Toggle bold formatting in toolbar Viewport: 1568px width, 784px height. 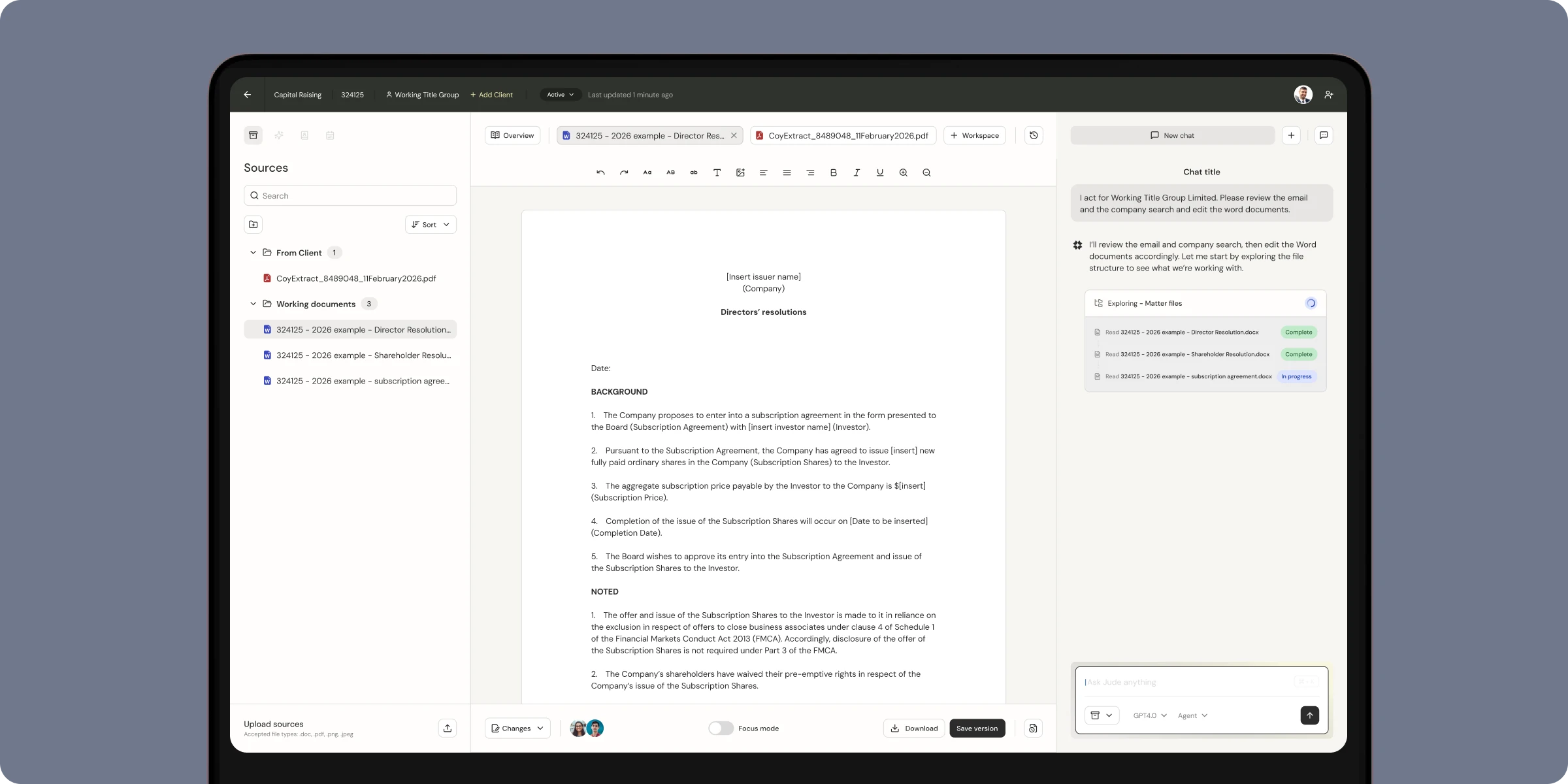click(833, 172)
